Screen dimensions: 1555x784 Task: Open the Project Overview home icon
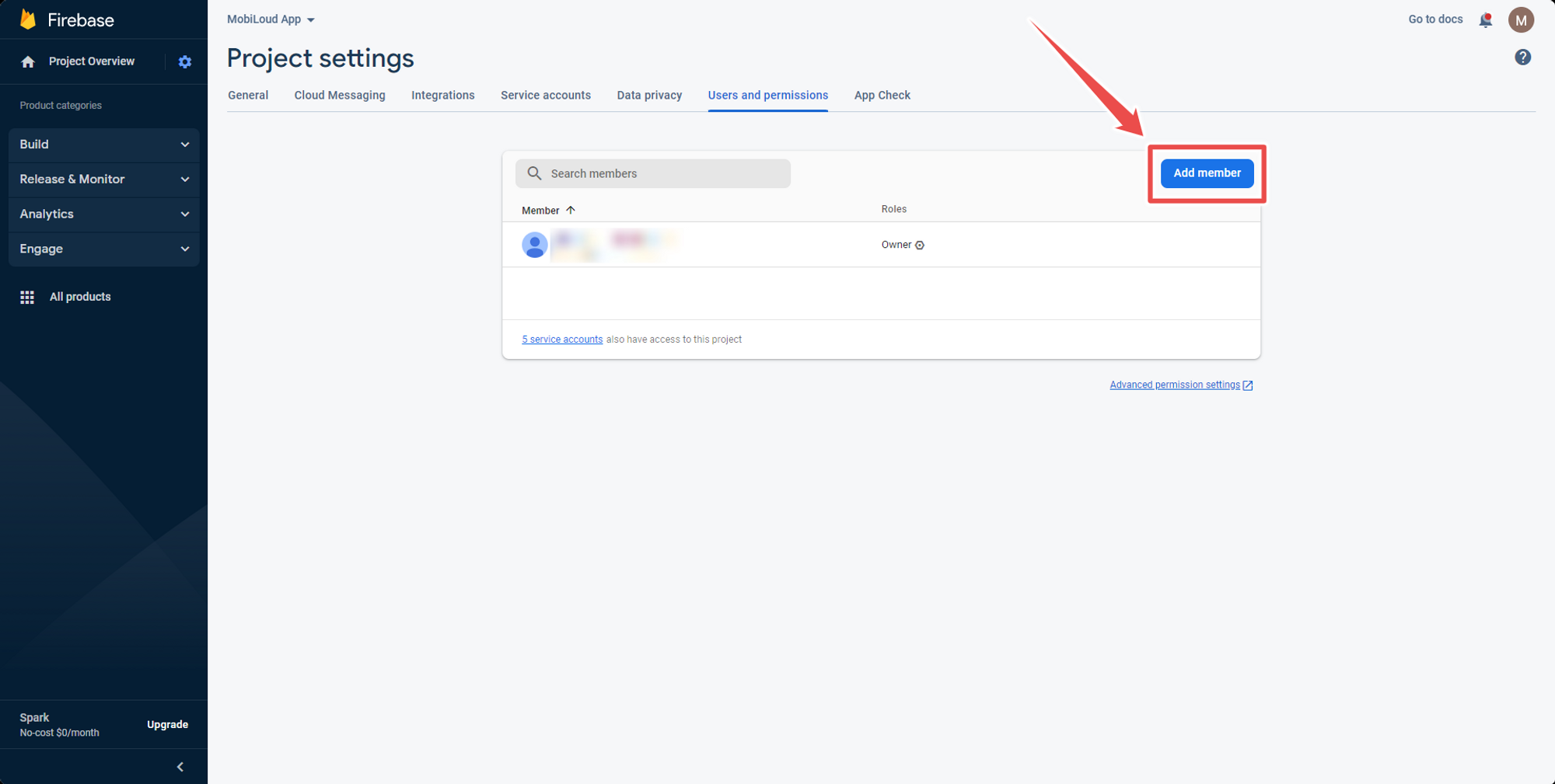pyautogui.click(x=28, y=61)
